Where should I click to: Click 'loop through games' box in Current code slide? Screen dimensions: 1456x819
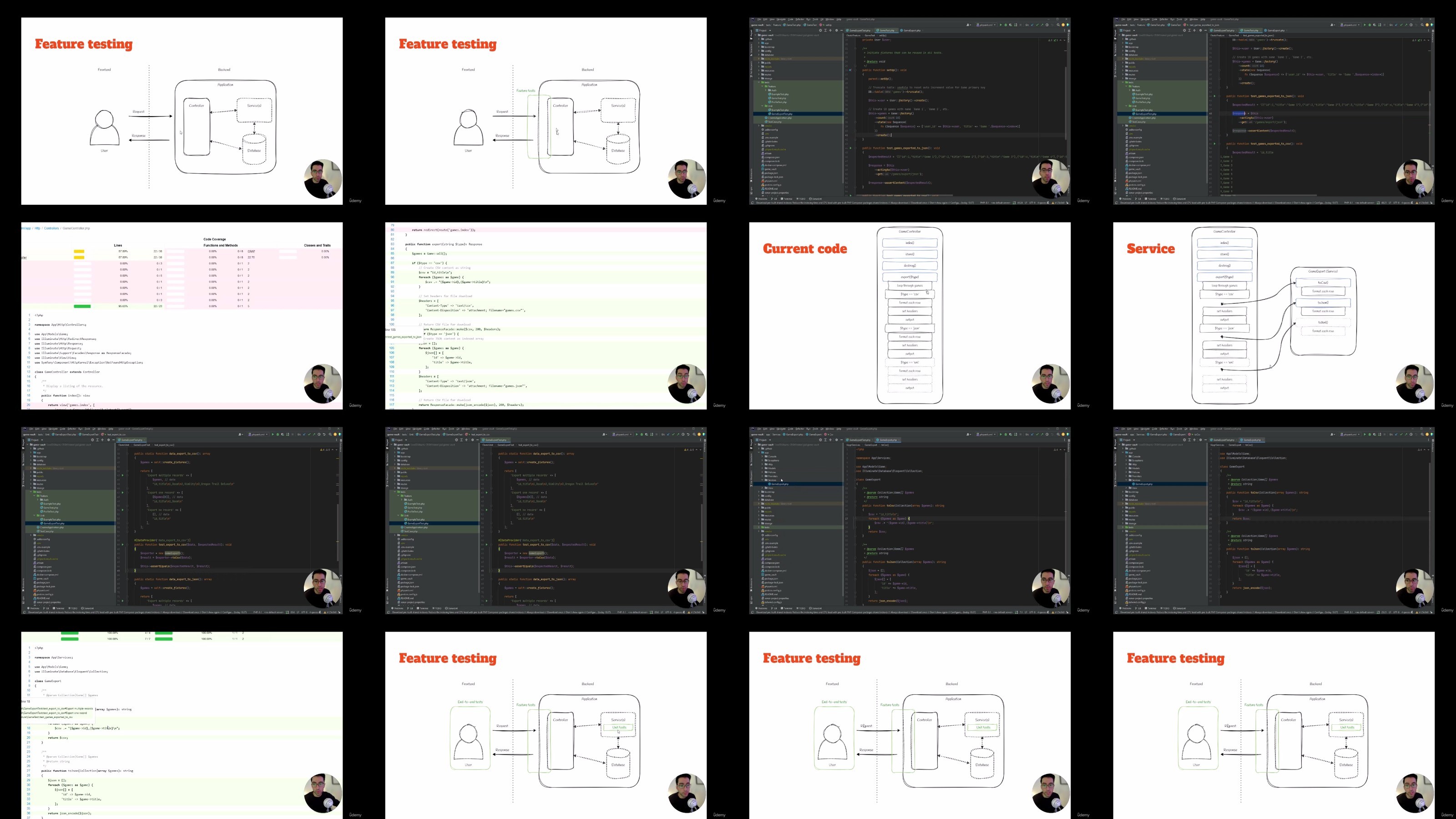pos(910,285)
